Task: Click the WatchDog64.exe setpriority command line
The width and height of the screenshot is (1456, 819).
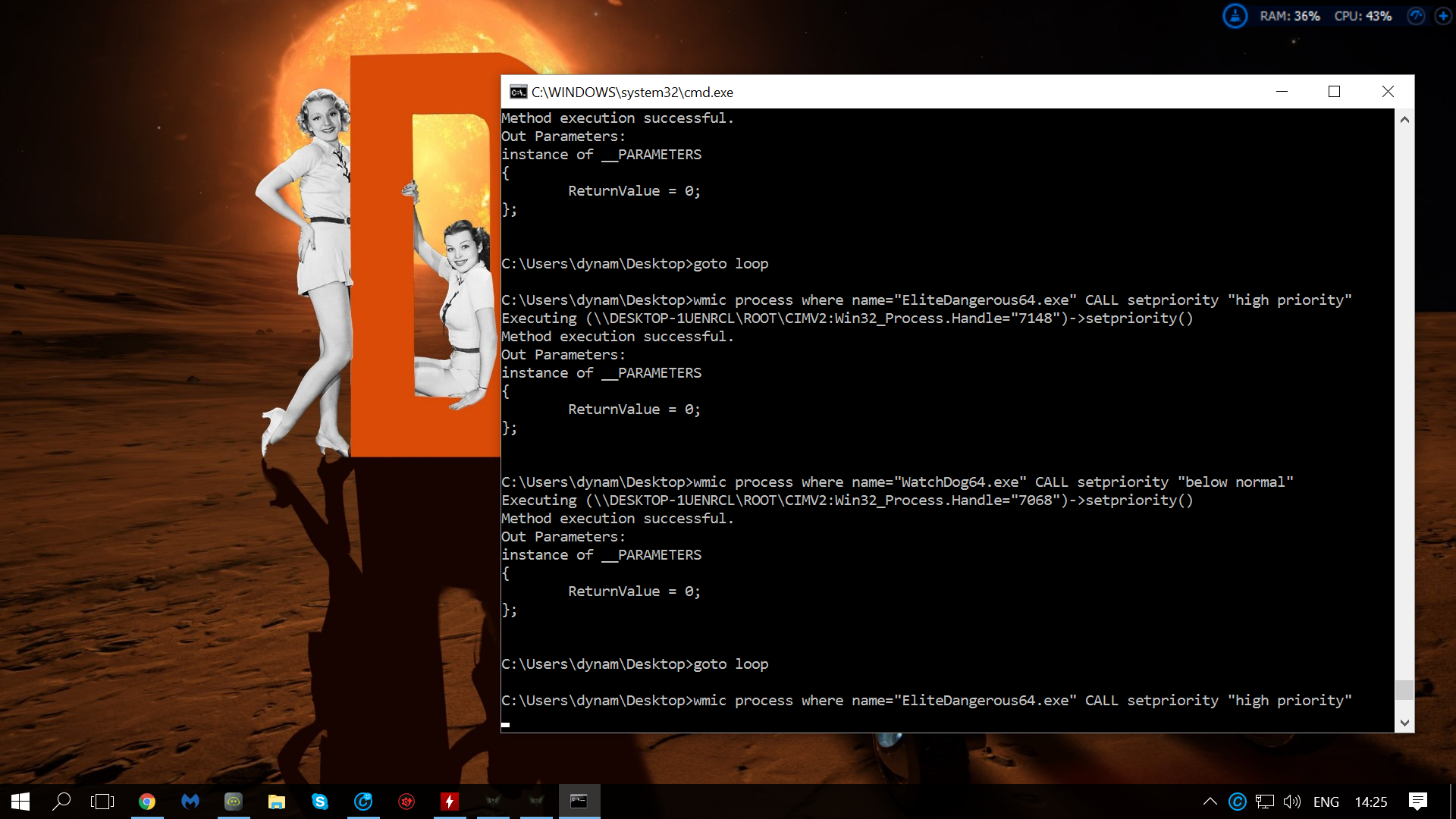Action: point(897,482)
